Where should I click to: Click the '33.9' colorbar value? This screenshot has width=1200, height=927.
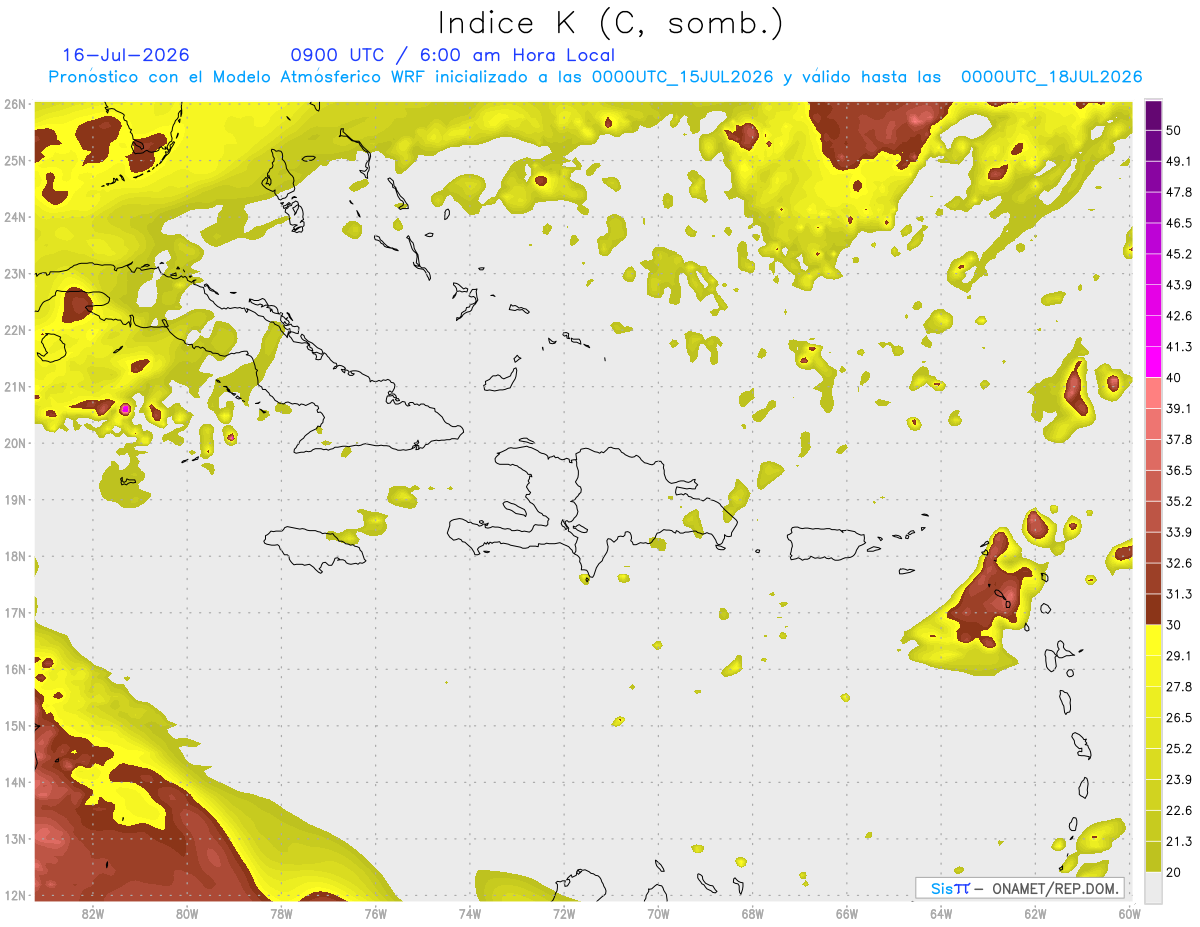1179,532
